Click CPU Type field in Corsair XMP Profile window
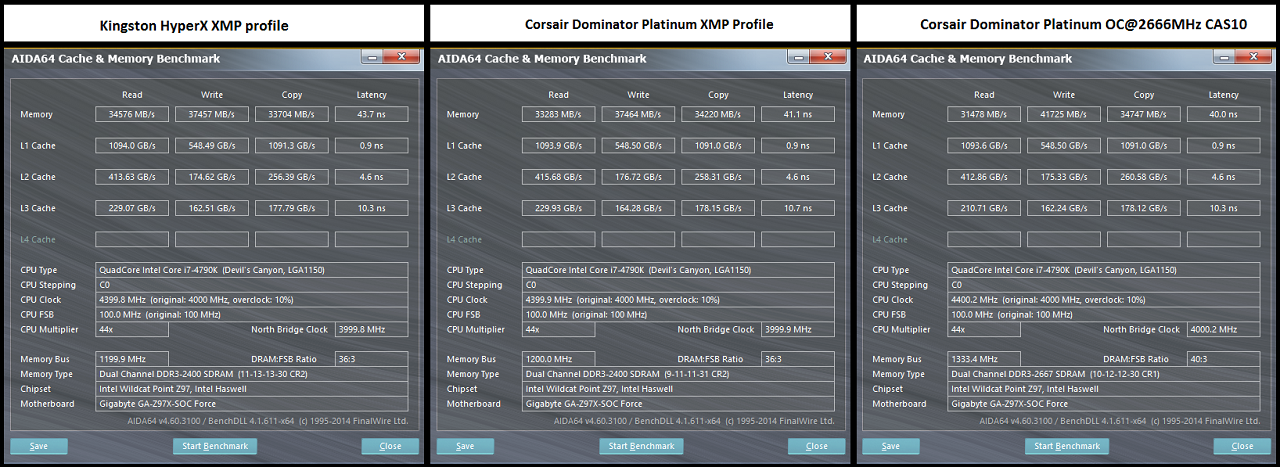Viewport: 1280px width, 467px height. 678,270
